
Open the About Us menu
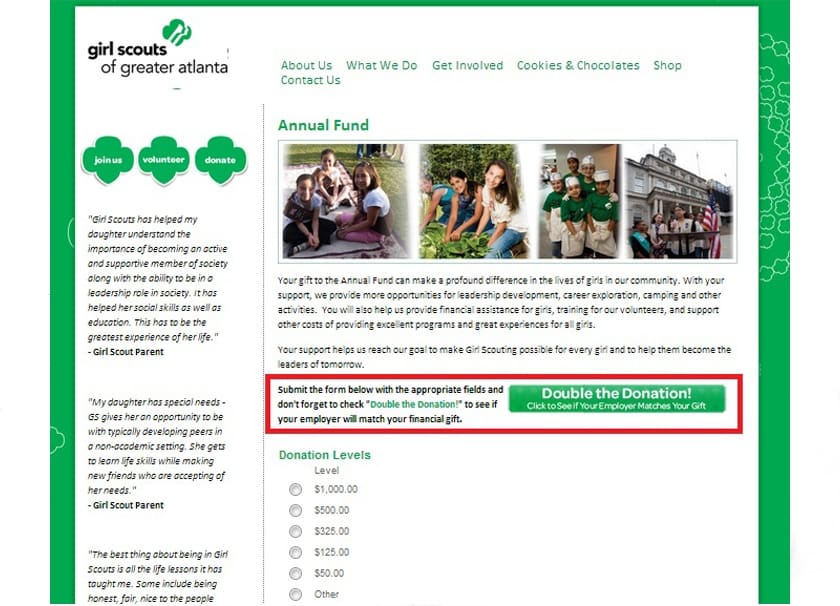click(306, 66)
